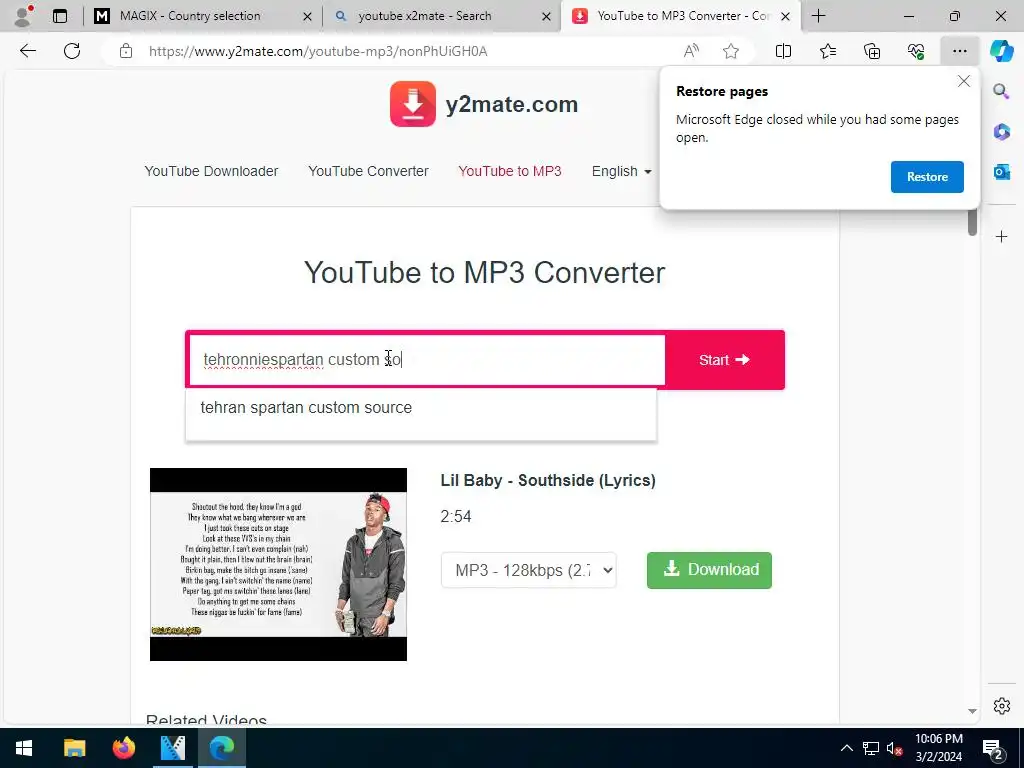Click the y2mate.com site name
The height and width of the screenshot is (768, 1024).
[x=512, y=104]
